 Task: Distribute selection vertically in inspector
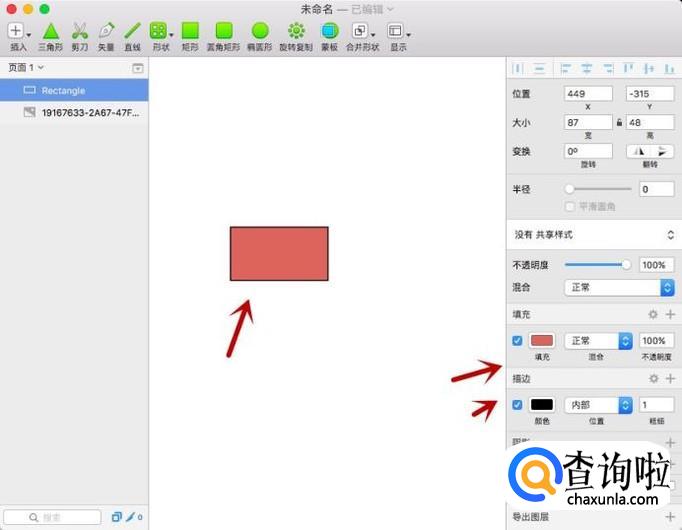pyautogui.click(x=539, y=68)
